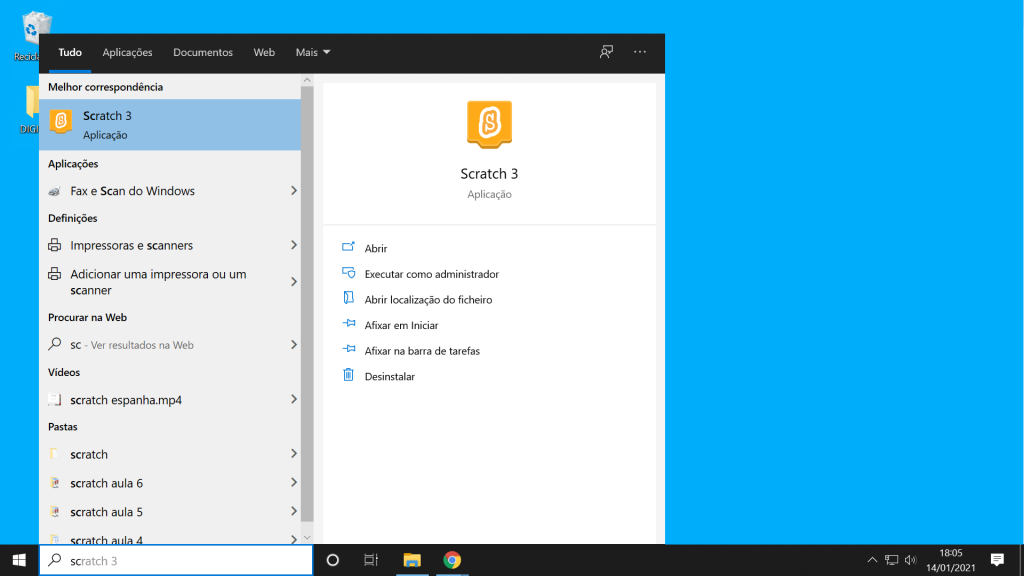Launch Google Chrome from the taskbar
Image resolution: width=1024 pixels, height=576 pixels.
[x=452, y=560]
